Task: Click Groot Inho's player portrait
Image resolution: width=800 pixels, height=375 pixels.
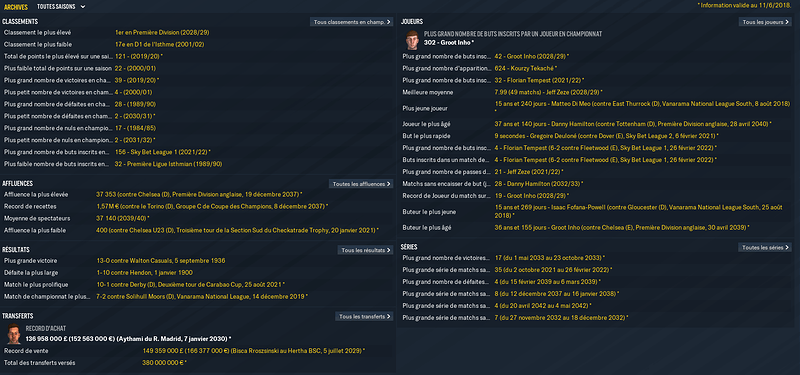Action: click(x=412, y=40)
